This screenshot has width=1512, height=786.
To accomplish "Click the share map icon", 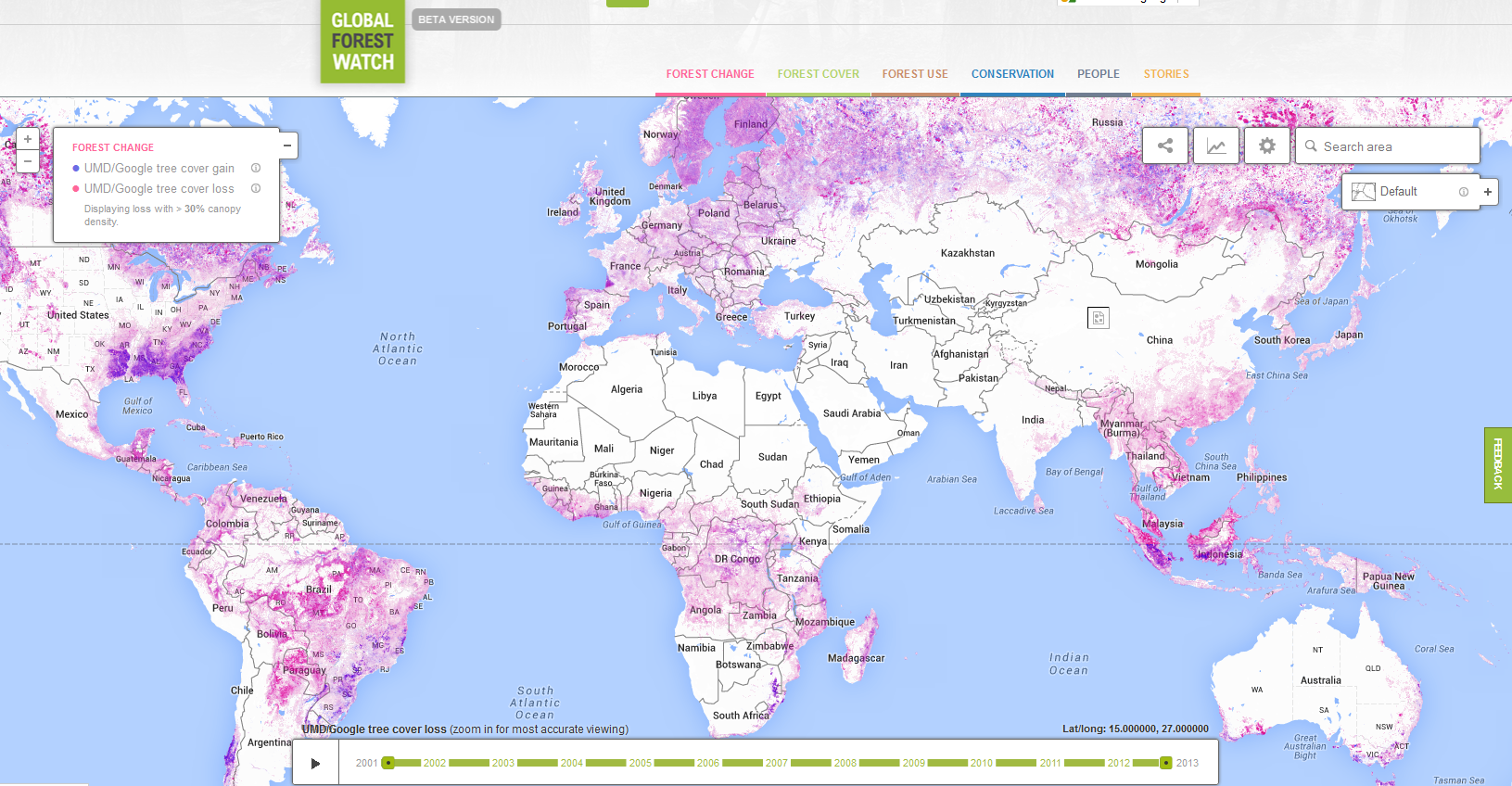I will 1165,146.
